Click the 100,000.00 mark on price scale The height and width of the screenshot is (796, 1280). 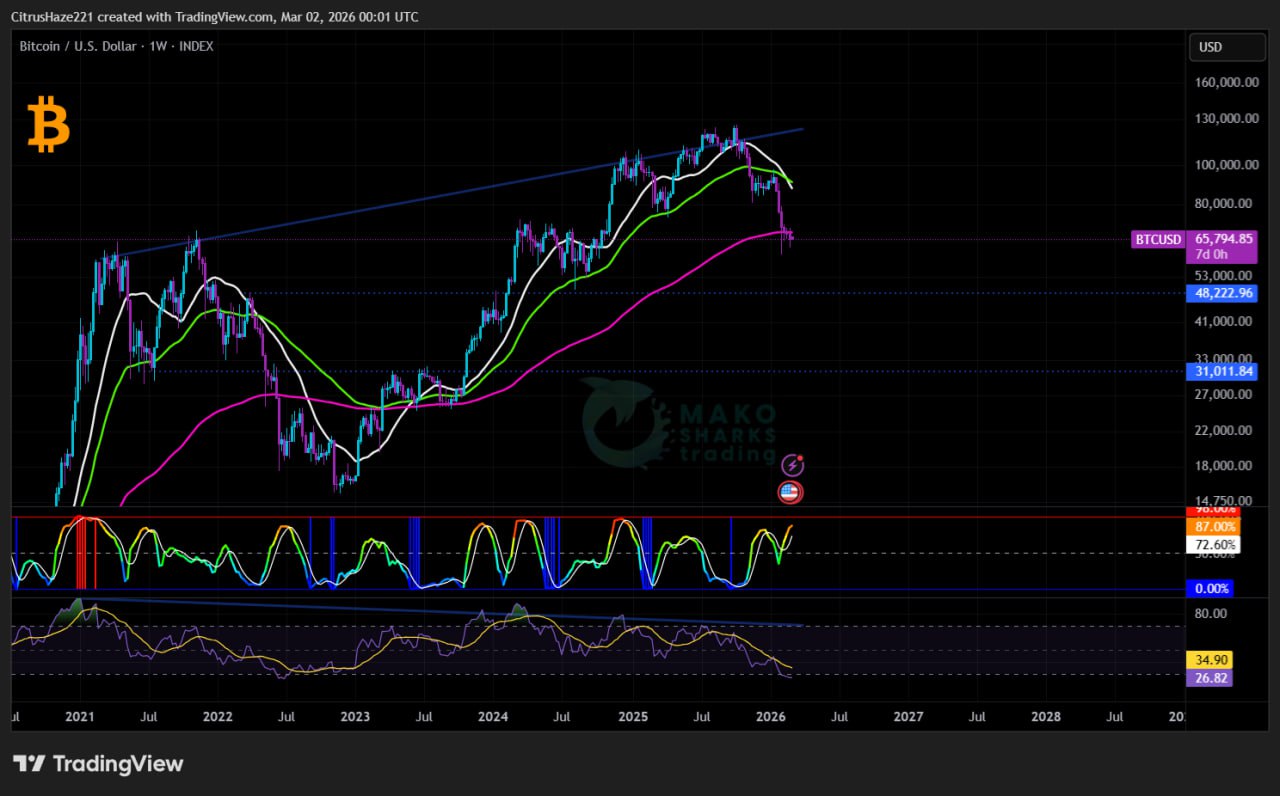click(1224, 165)
